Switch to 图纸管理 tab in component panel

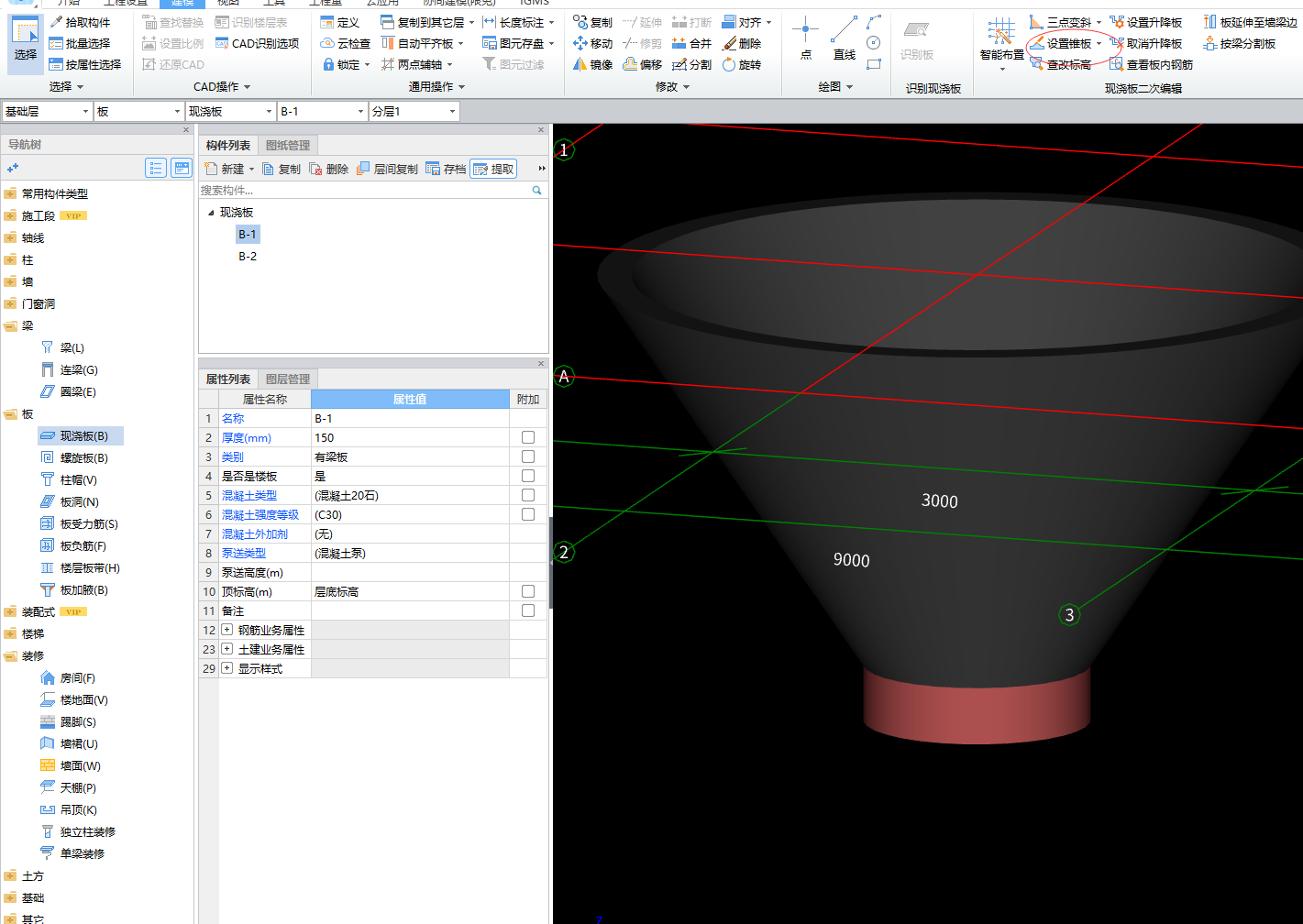288,145
